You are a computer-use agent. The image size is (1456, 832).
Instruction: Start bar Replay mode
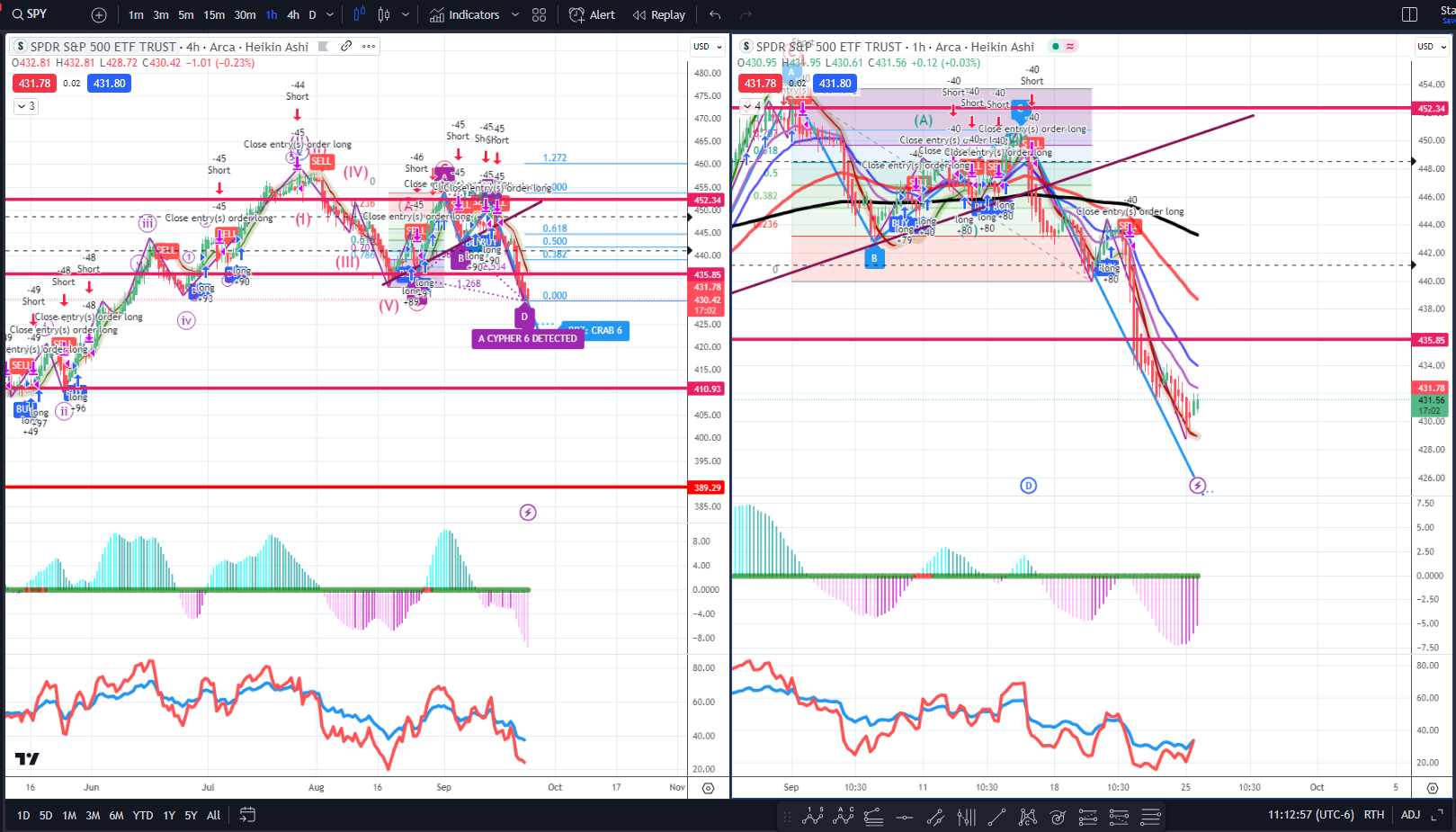pyautogui.click(x=659, y=15)
